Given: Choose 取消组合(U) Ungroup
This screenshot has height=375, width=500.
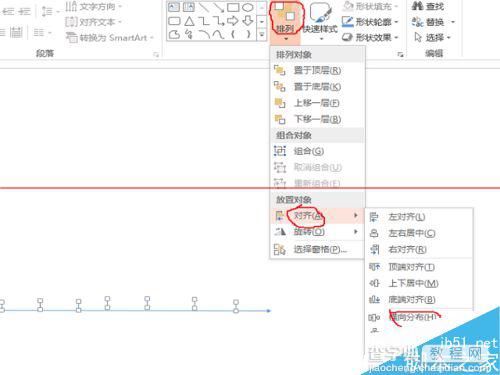Looking at the screenshot, I should pos(317,167).
